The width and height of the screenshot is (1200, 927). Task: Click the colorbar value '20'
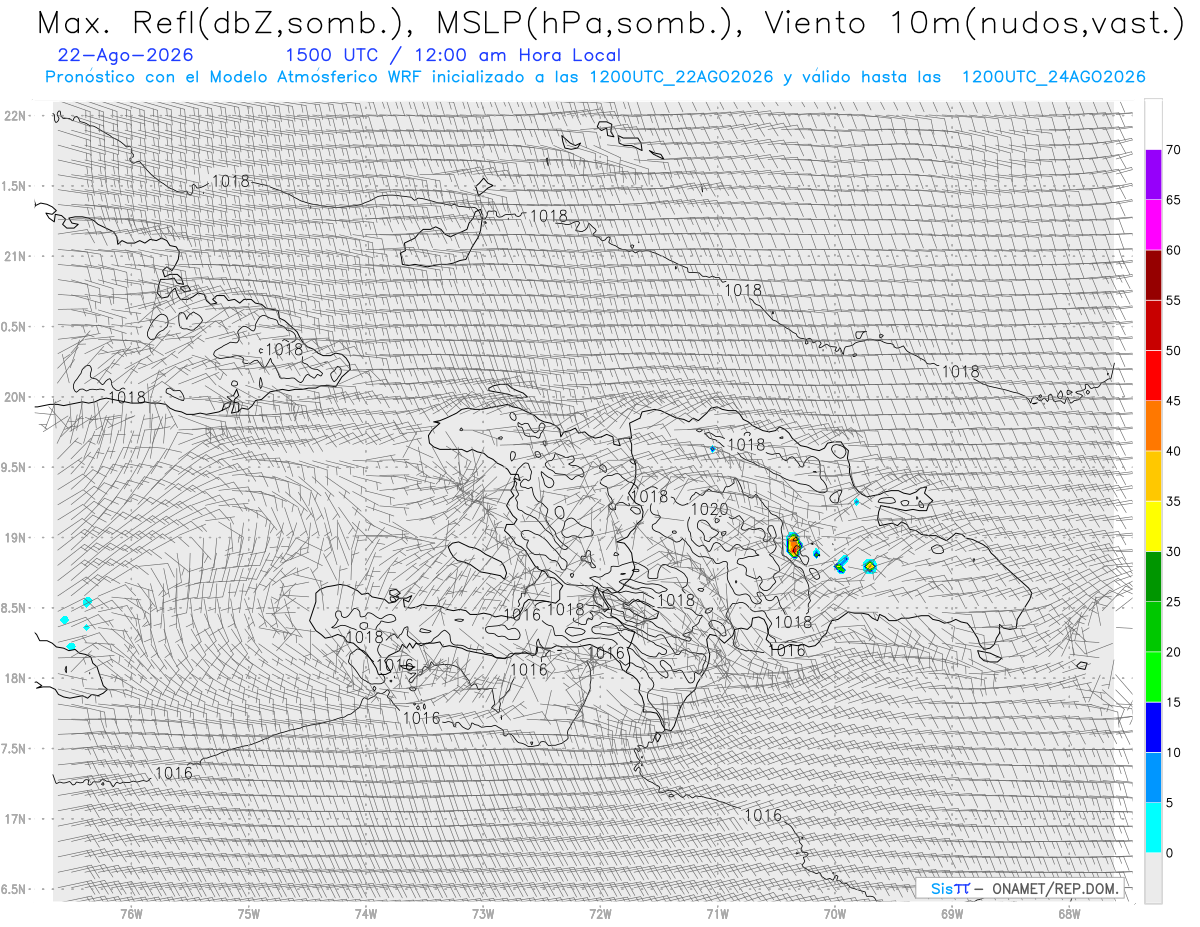click(x=1173, y=652)
